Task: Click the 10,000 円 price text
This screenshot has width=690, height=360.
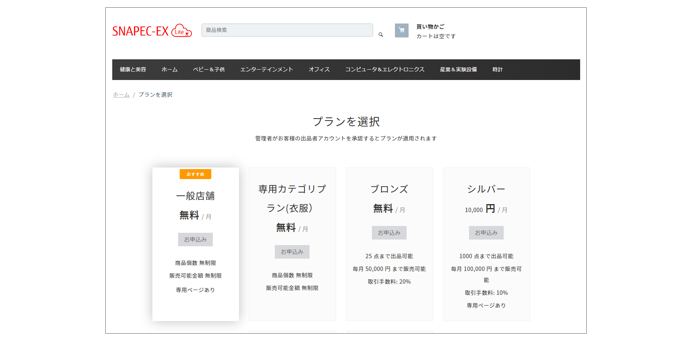Action: pyautogui.click(x=480, y=209)
